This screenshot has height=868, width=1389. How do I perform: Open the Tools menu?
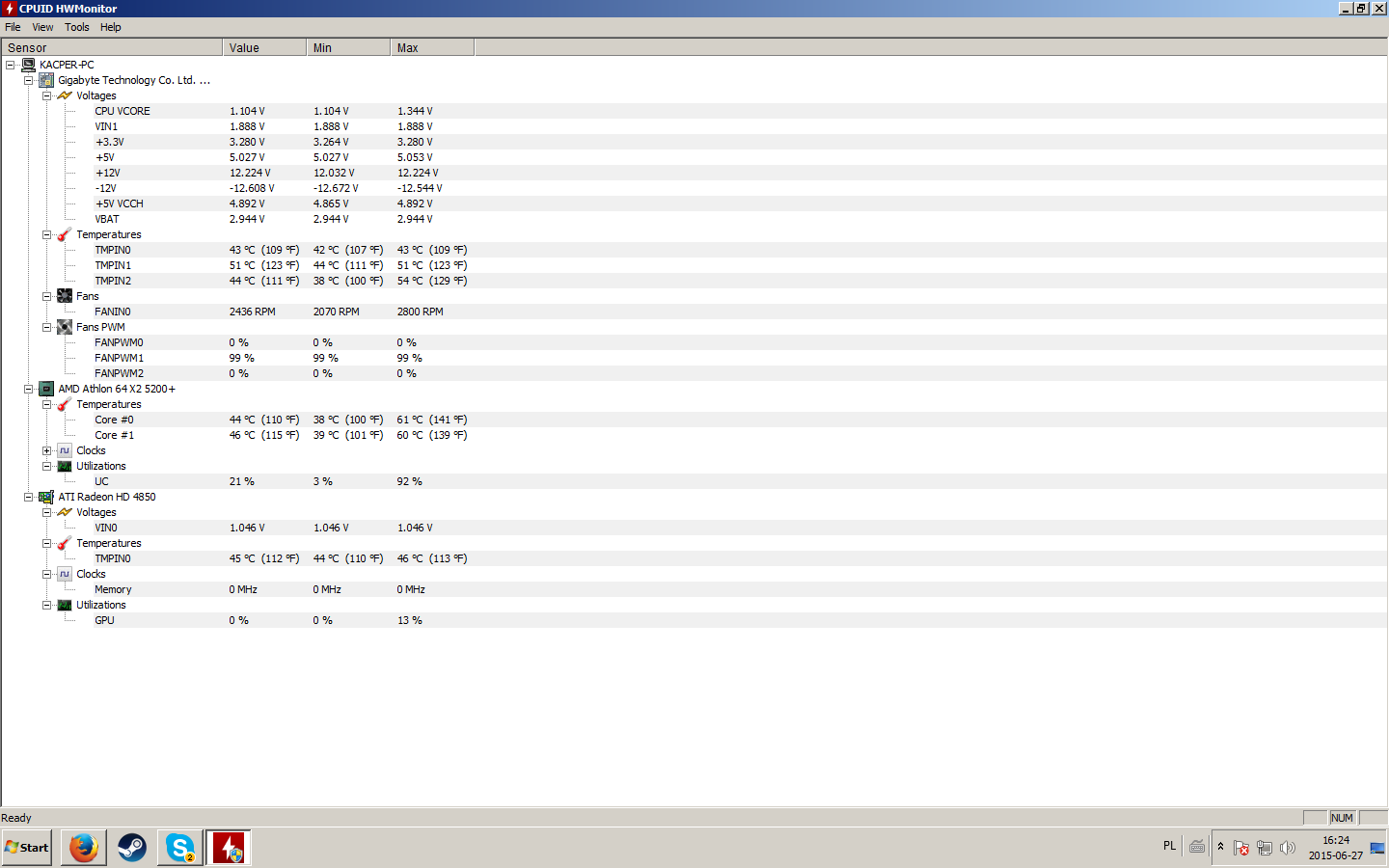tap(77, 27)
